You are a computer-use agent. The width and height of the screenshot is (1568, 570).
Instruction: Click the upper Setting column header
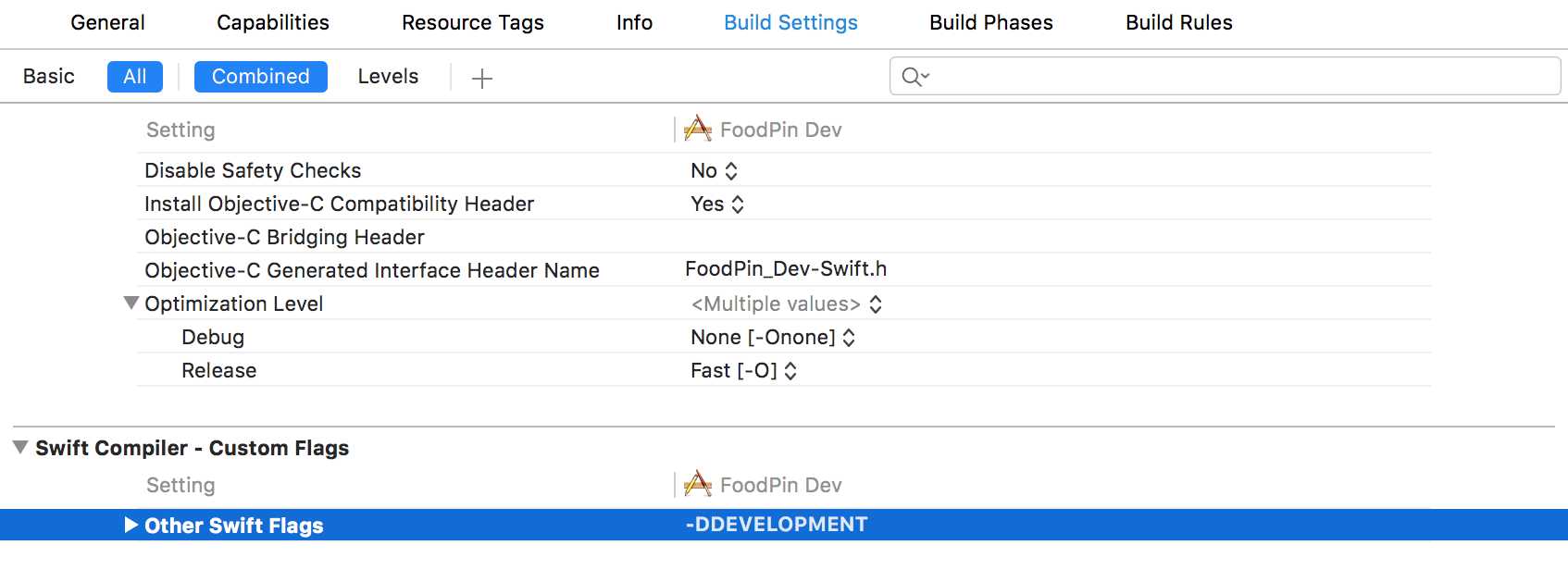180,130
